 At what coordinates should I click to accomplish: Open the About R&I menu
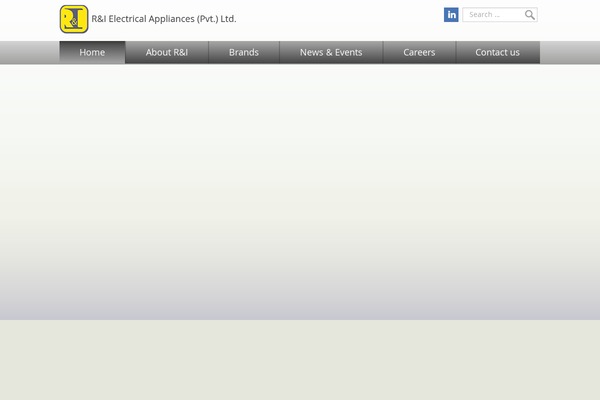(167, 52)
